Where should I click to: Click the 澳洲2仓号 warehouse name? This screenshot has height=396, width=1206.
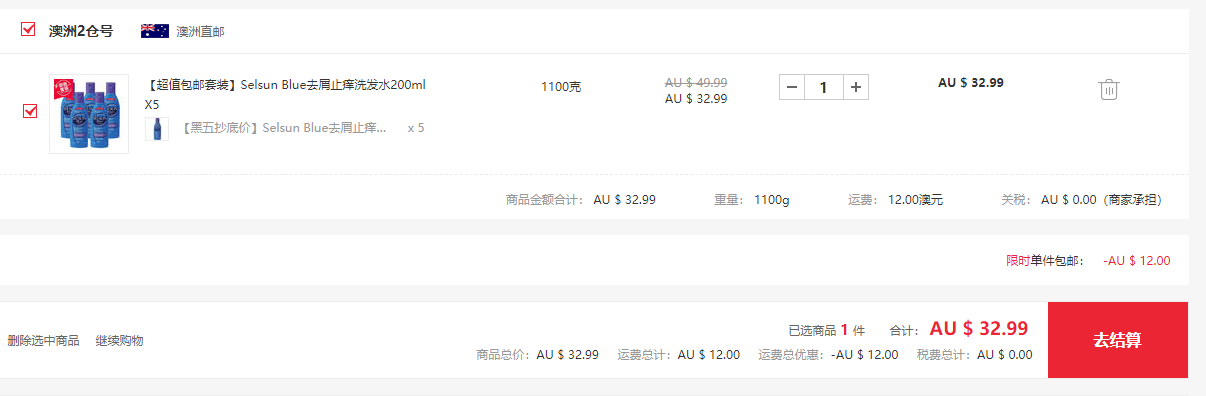(x=81, y=31)
